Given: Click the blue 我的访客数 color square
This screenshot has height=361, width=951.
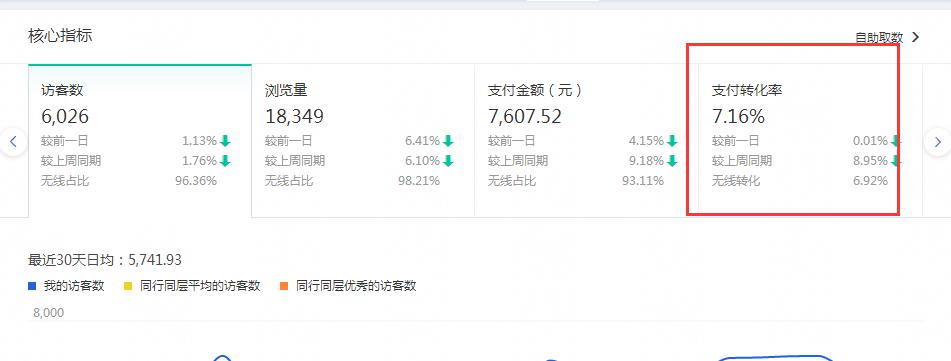Looking at the screenshot, I should pyautogui.click(x=32, y=286).
